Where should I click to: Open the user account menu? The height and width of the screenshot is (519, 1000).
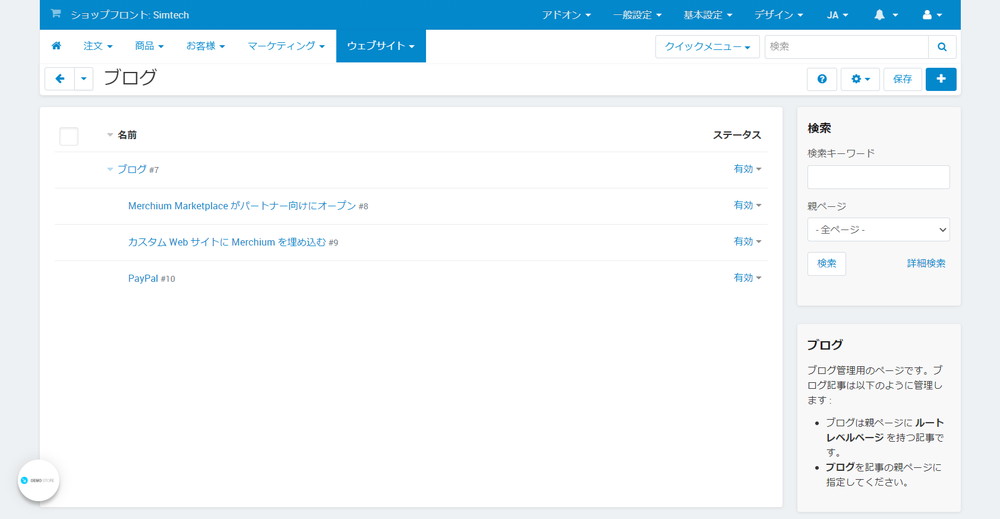coord(932,15)
